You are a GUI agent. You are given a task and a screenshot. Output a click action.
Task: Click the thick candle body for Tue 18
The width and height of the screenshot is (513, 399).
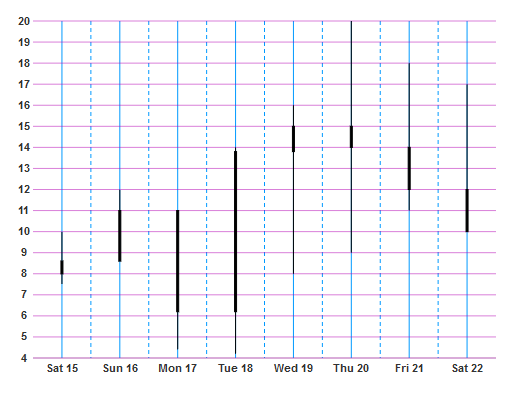click(x=236, y=231)
